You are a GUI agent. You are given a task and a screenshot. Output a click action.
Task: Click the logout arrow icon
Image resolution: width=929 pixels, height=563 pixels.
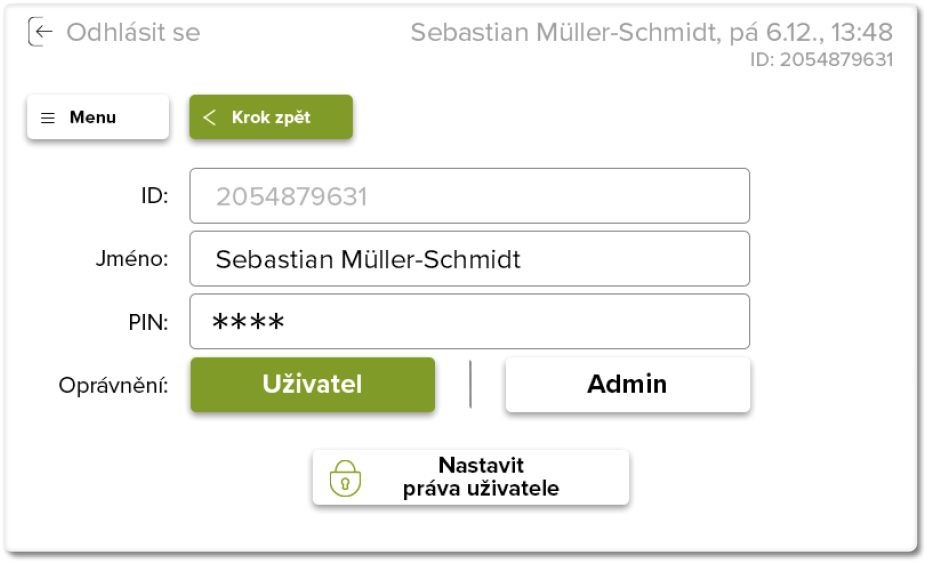click(39, 33)
